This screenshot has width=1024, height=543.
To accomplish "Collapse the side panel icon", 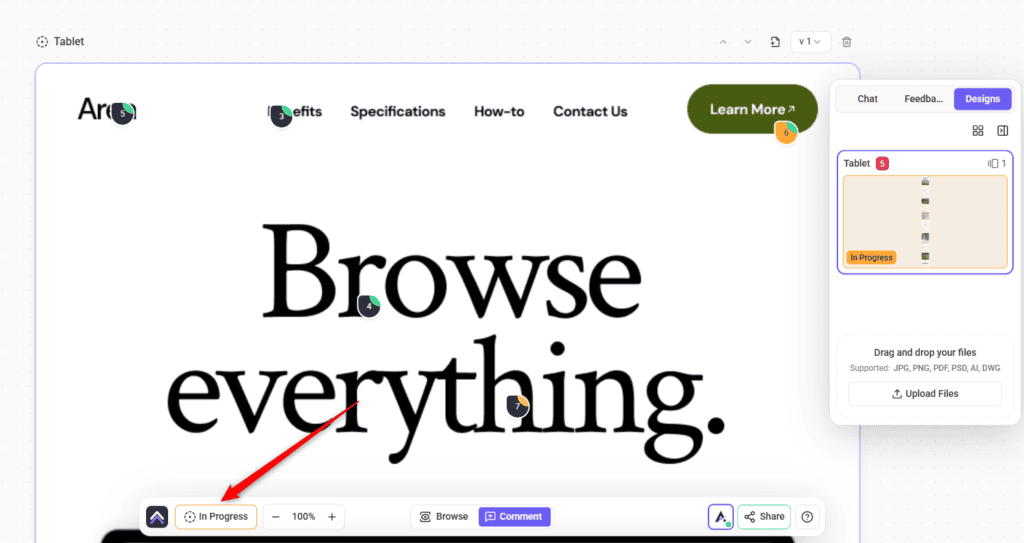I will [1002, 131].
